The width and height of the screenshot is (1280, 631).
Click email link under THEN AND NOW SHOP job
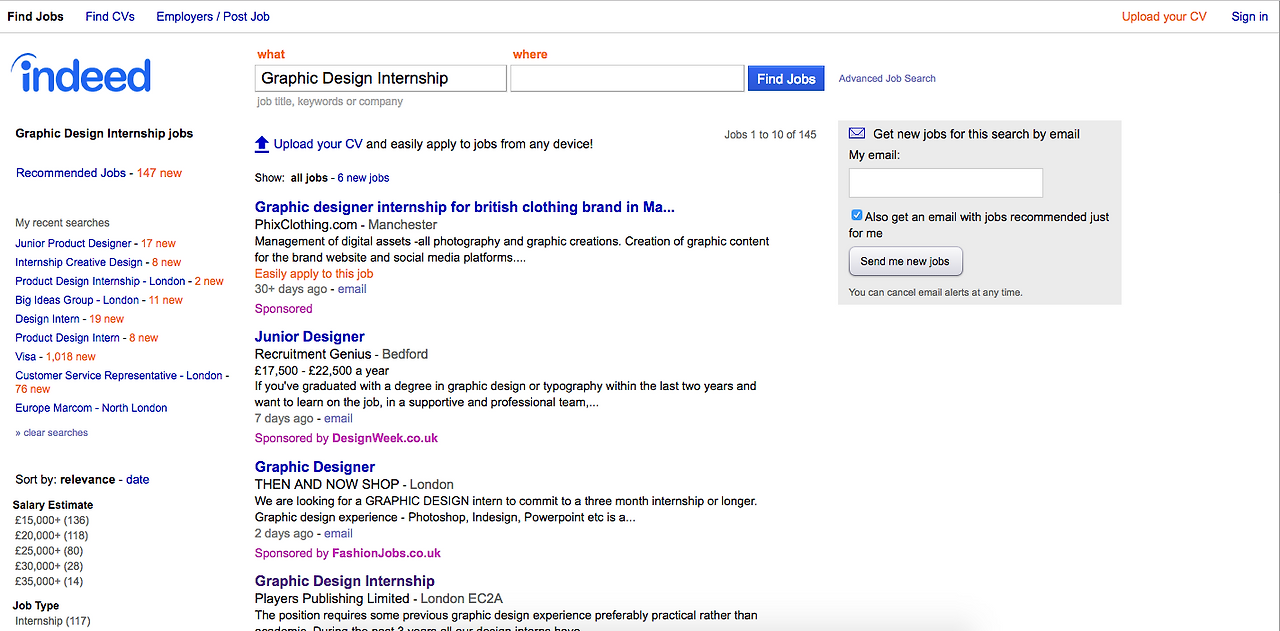pyautogui.click(x=338, y=534)
